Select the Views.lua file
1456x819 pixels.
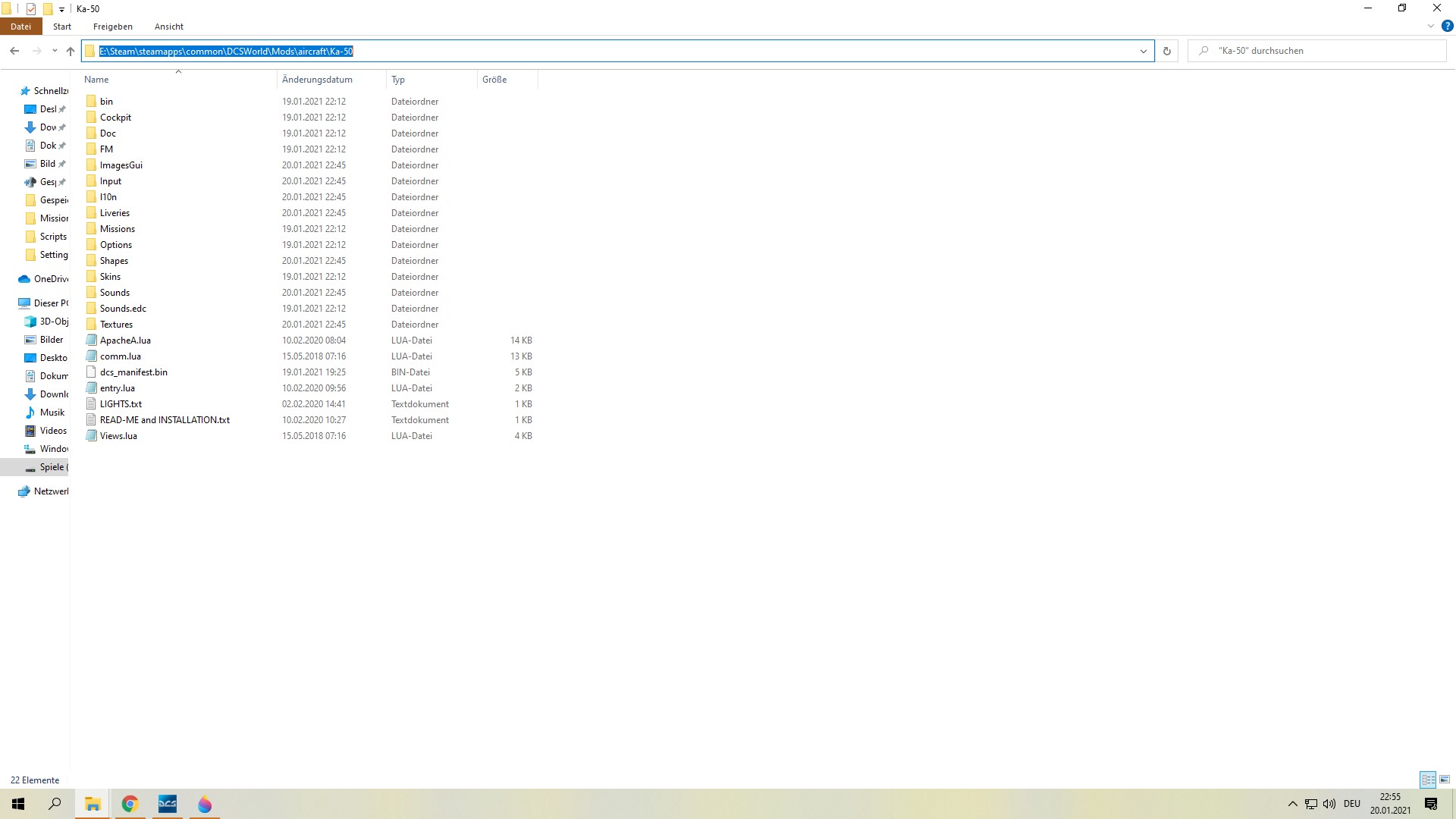coord(118,436)
